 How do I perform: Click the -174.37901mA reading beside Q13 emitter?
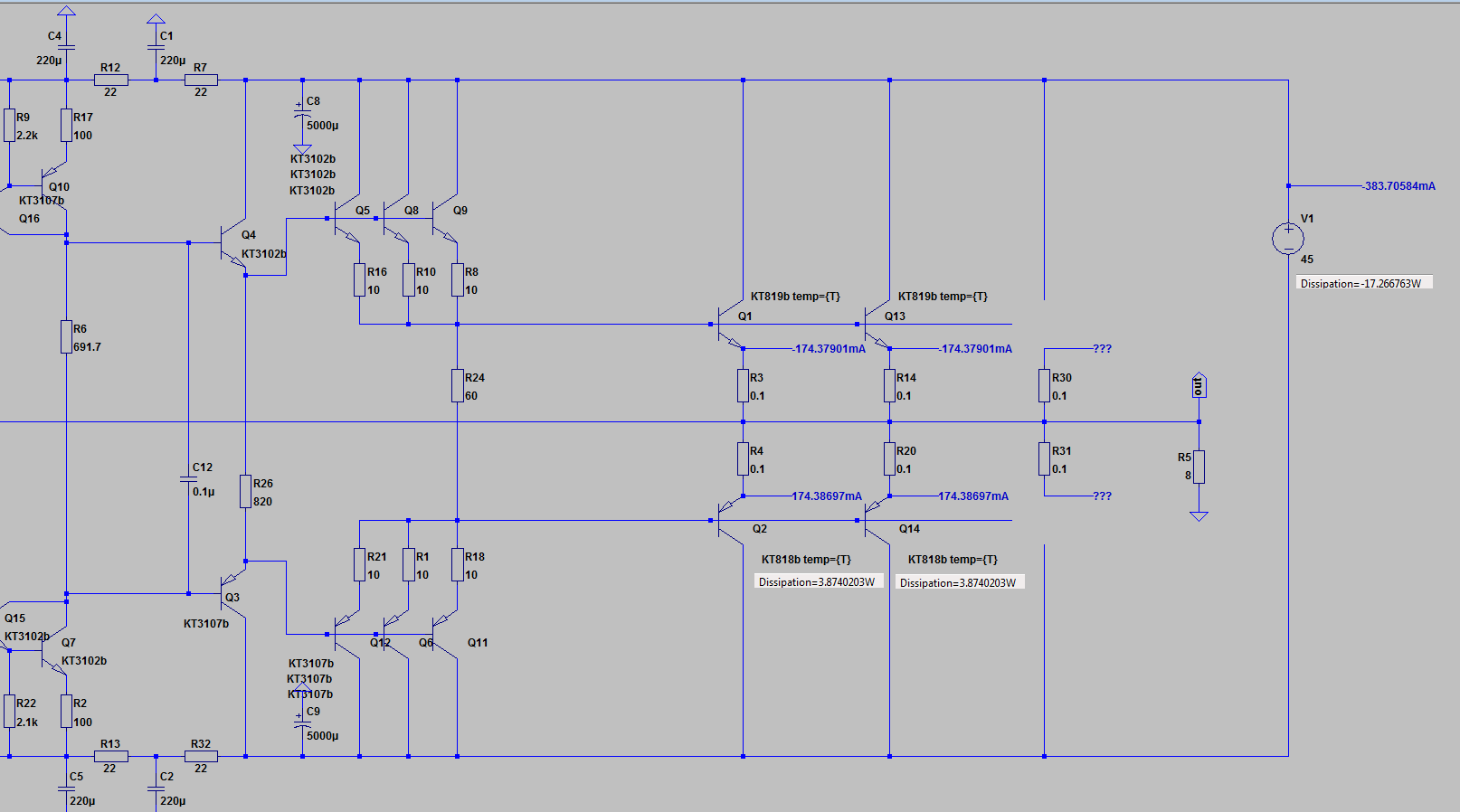pyautogui.click(x=976, y=348)
